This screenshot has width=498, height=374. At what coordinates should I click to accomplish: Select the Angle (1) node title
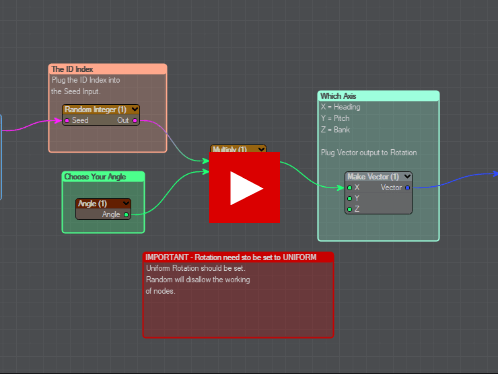coord(92,203)
